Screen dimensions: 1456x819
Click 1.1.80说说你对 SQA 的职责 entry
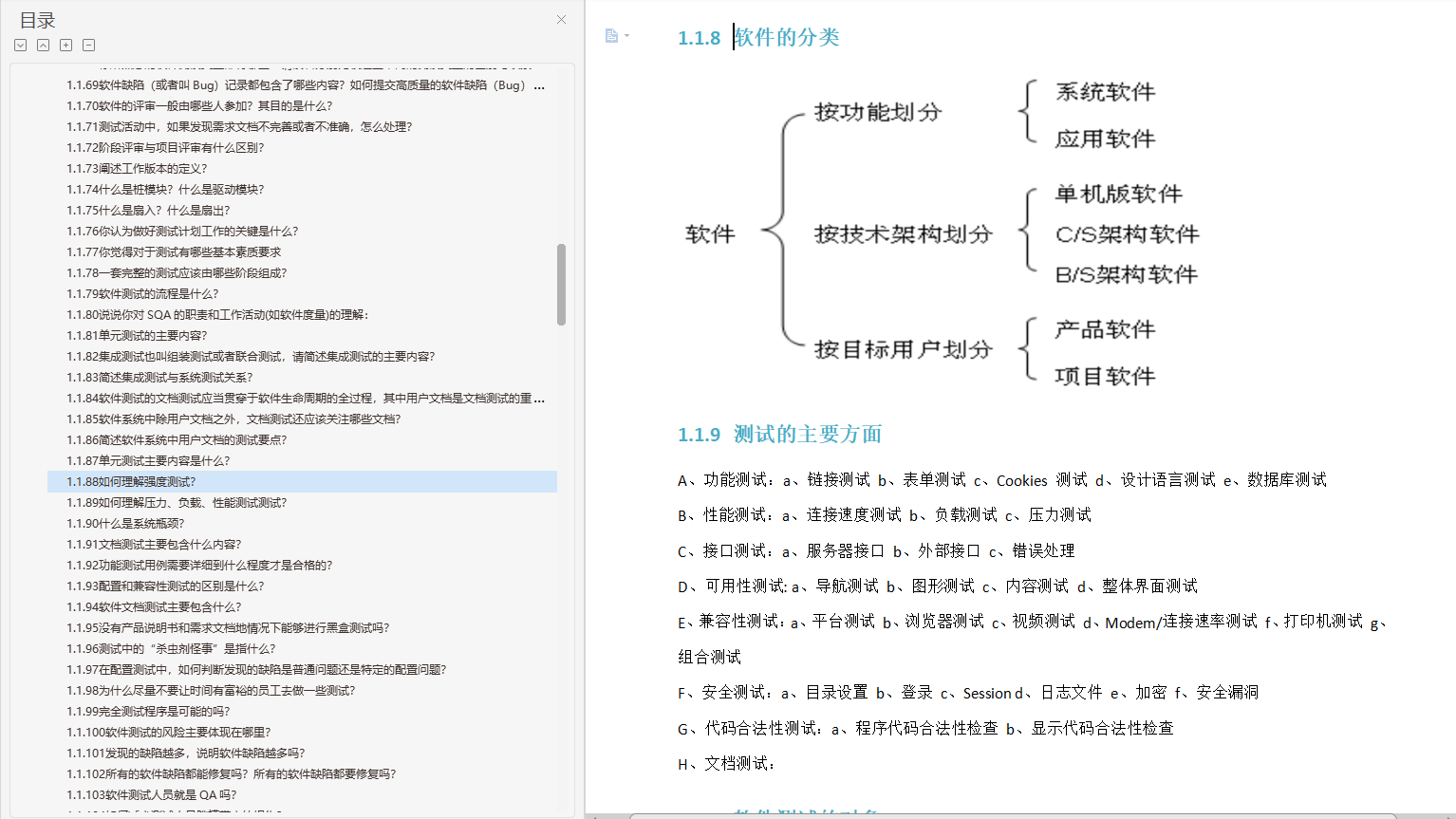tap(217, 315)
